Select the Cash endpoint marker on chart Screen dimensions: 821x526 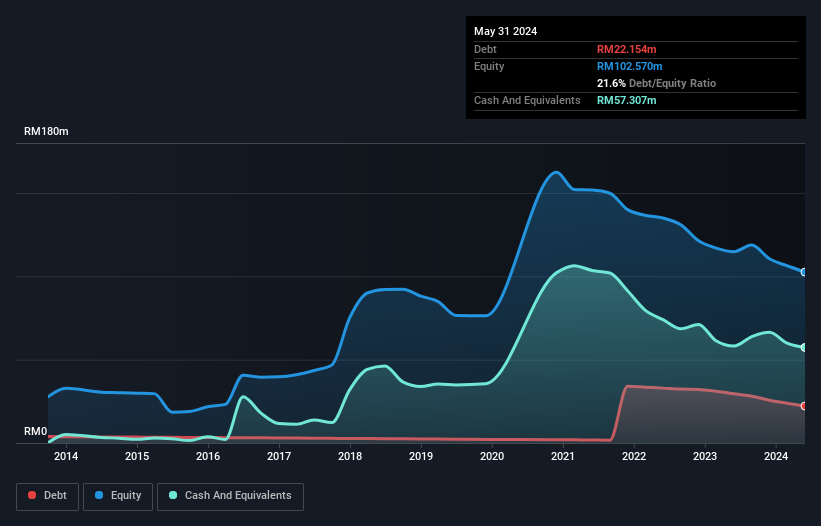(804, 348)
